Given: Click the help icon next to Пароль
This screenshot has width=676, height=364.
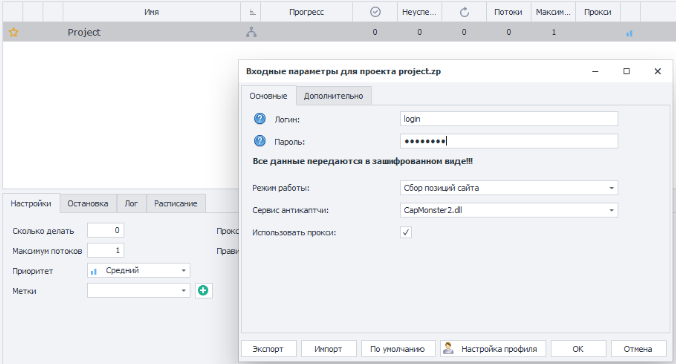Looking at the screenshot, I should 260,141.
